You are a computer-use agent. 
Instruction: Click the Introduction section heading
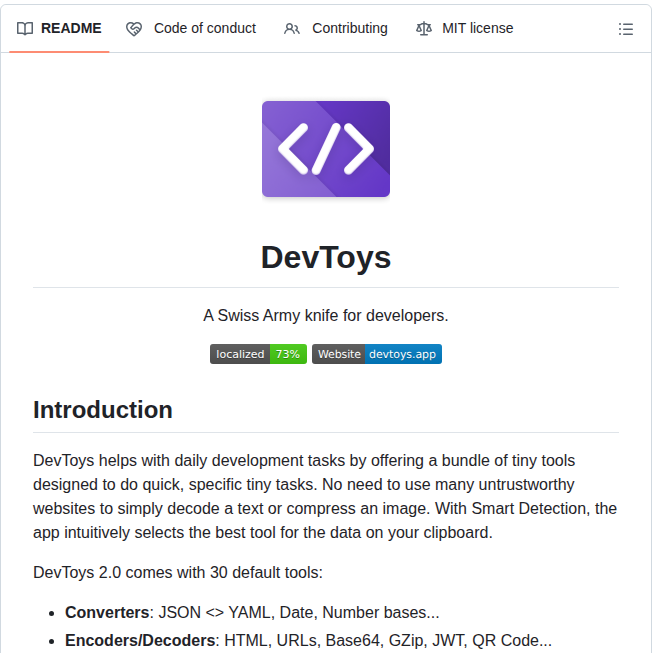point(103,410)
